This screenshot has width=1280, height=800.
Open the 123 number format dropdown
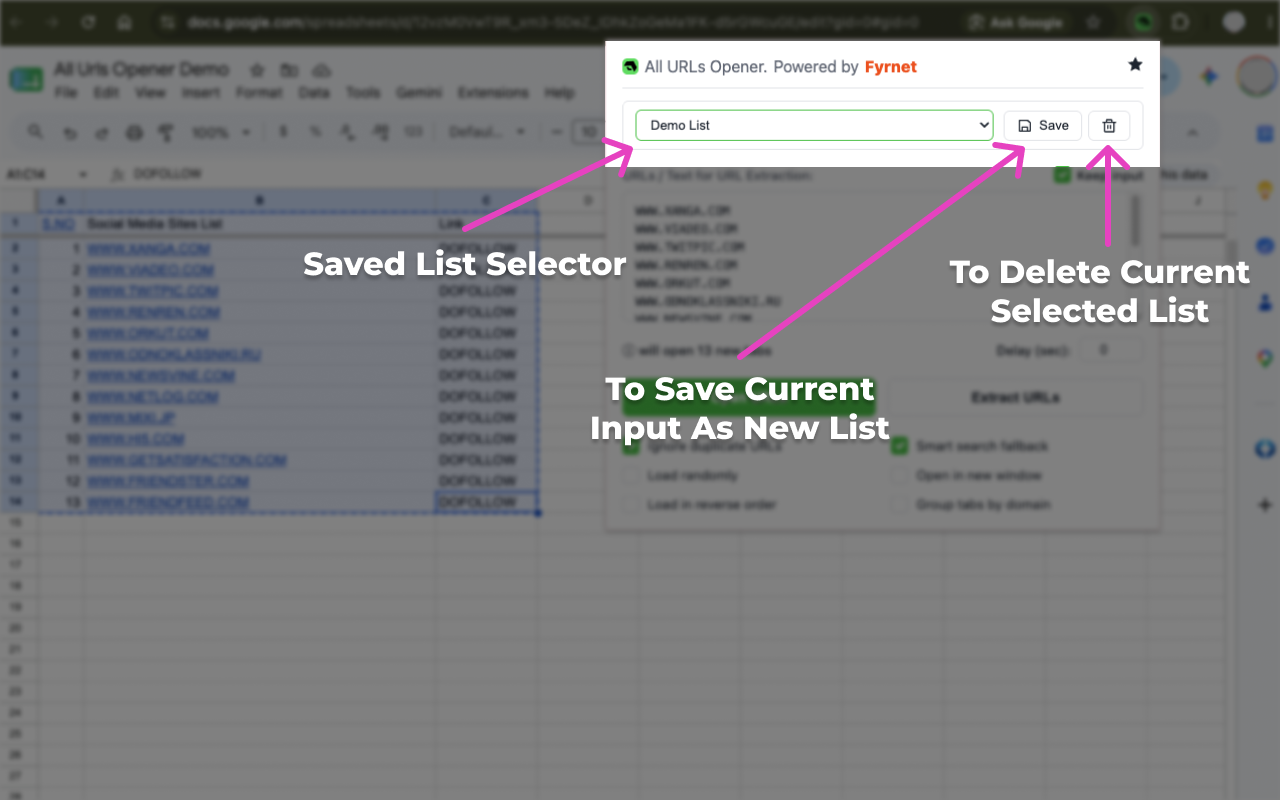point(413,132)
